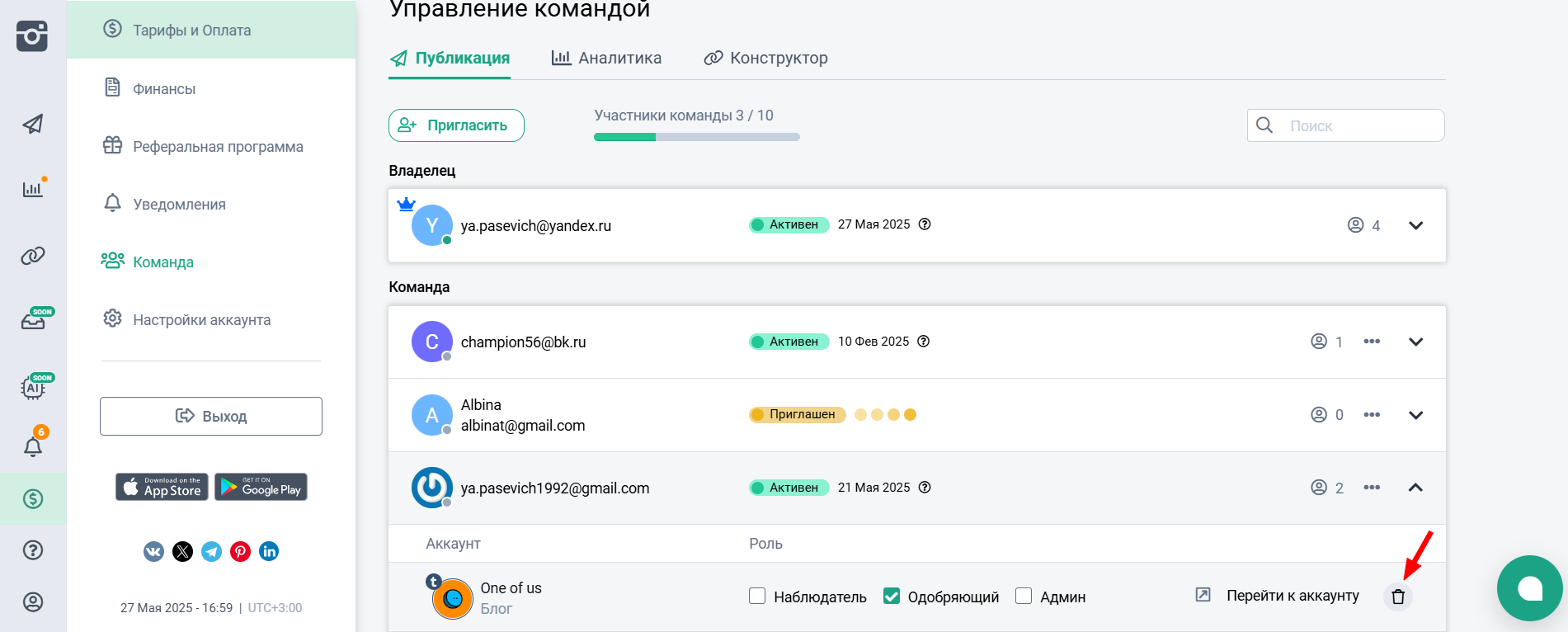1568x632 pixels.
Task: Open the Telegram social link icon
Action: pos(212,551)
